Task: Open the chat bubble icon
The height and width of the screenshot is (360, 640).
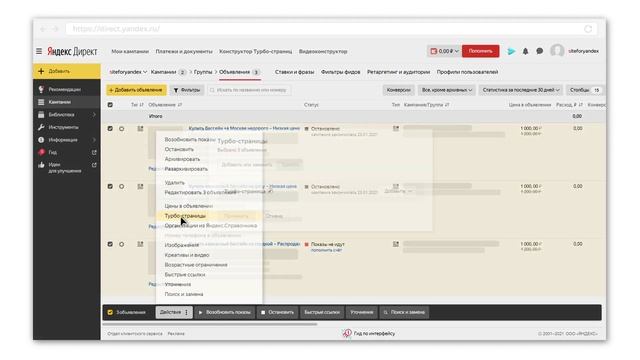Action: tap(540, 51)
